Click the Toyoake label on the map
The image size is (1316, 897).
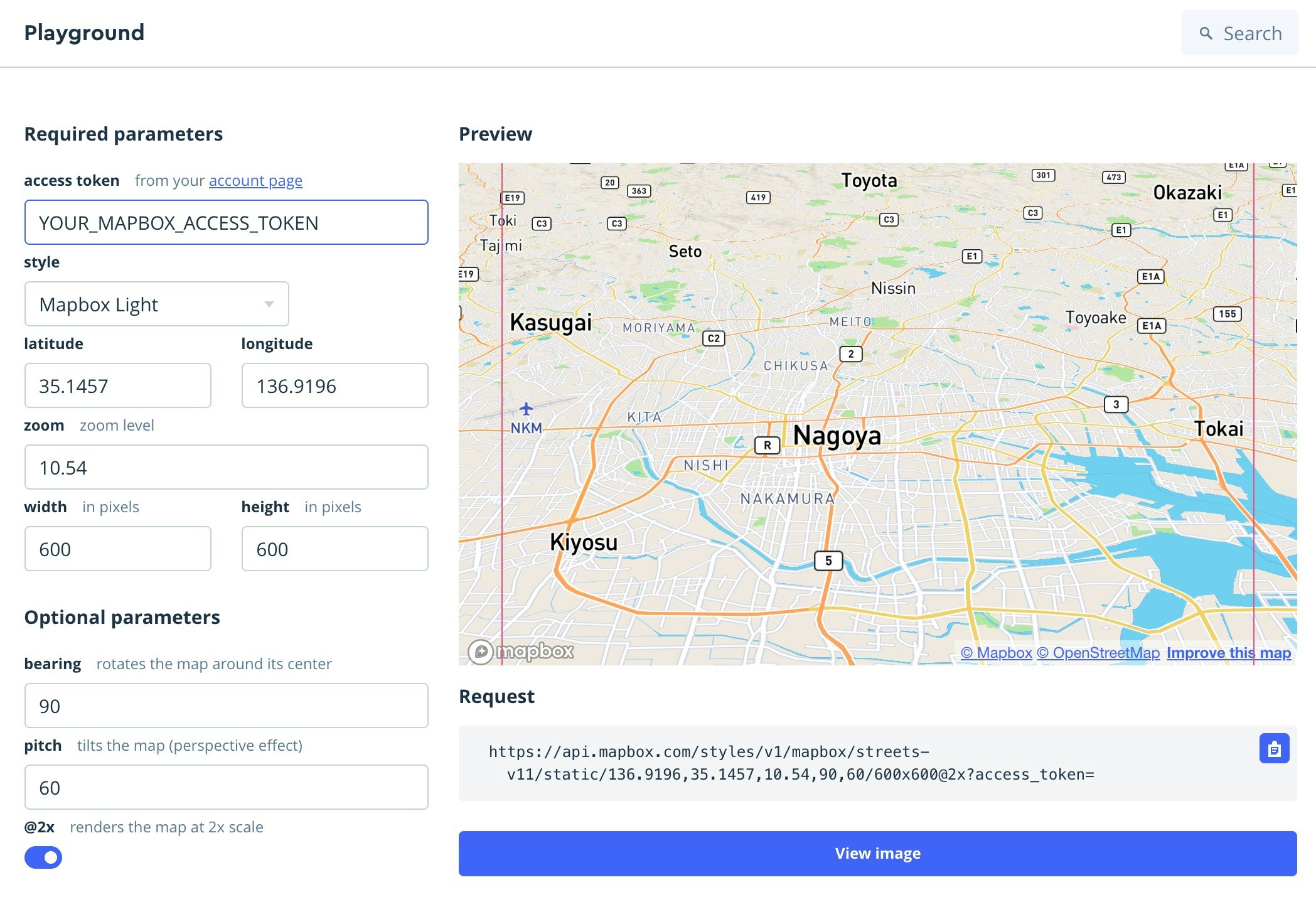(1096, 318)
